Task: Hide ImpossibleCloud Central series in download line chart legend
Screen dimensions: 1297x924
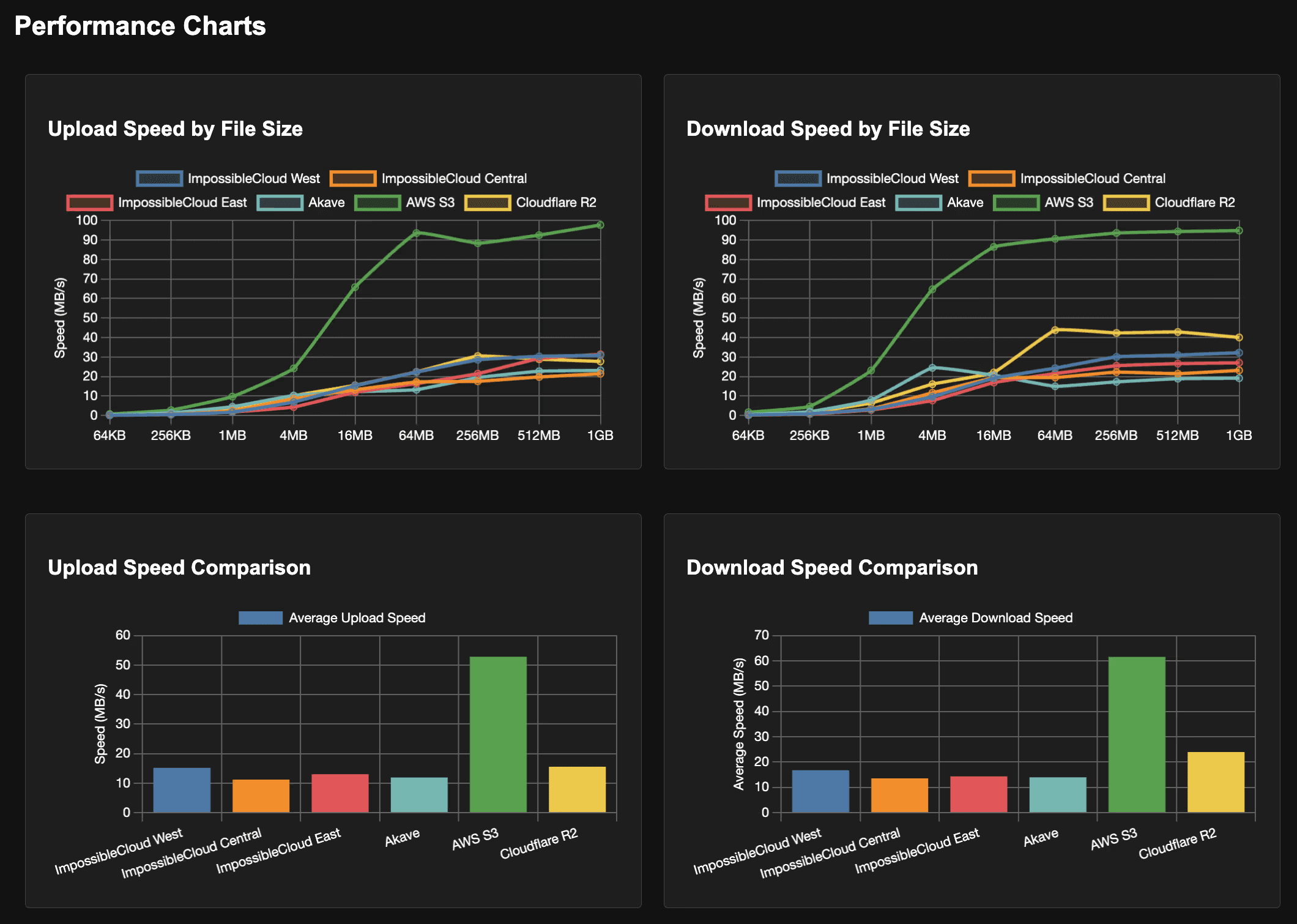Action: pos(1067,179)
